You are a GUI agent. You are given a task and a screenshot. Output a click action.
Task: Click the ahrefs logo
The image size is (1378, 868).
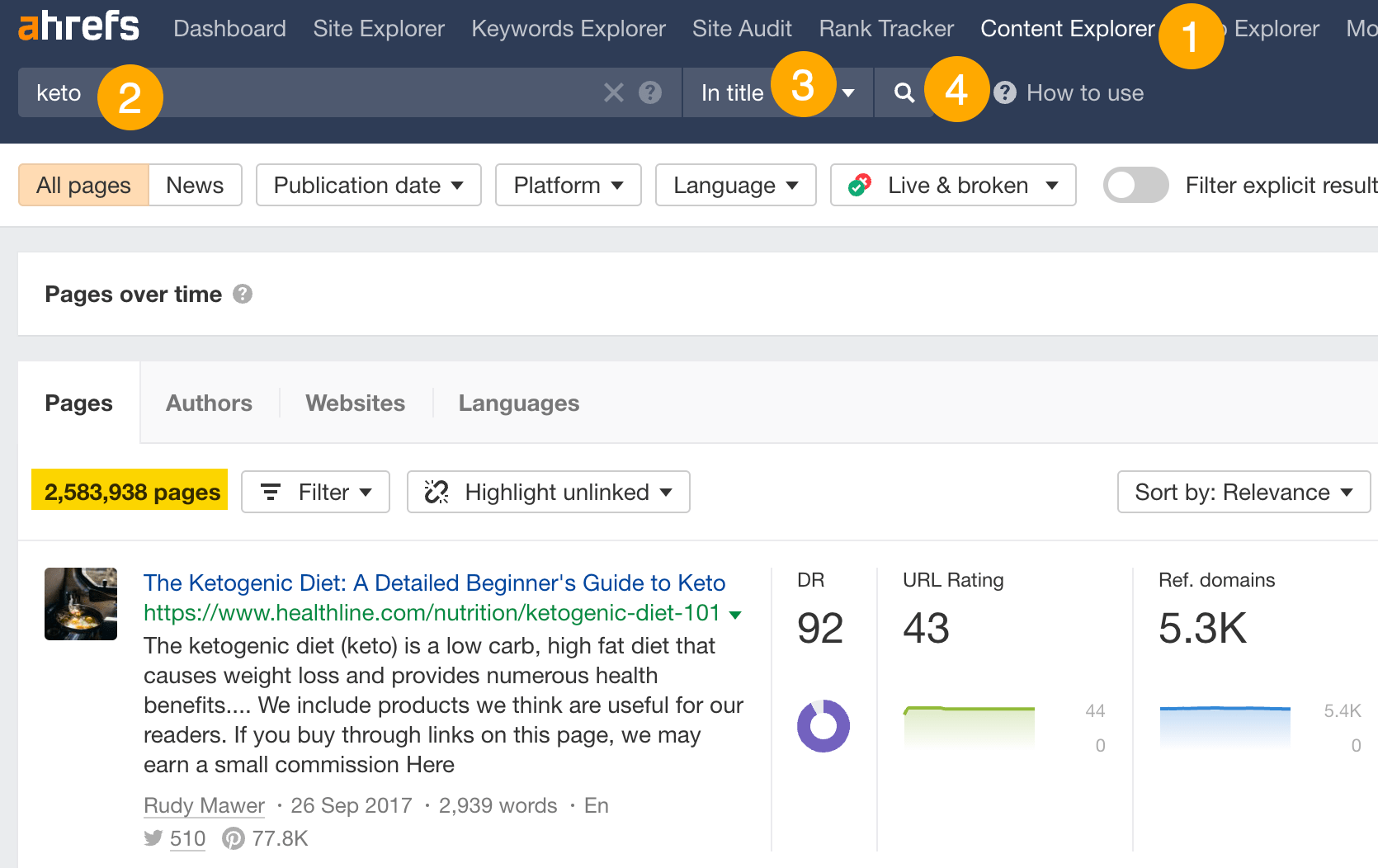point(77,25)
